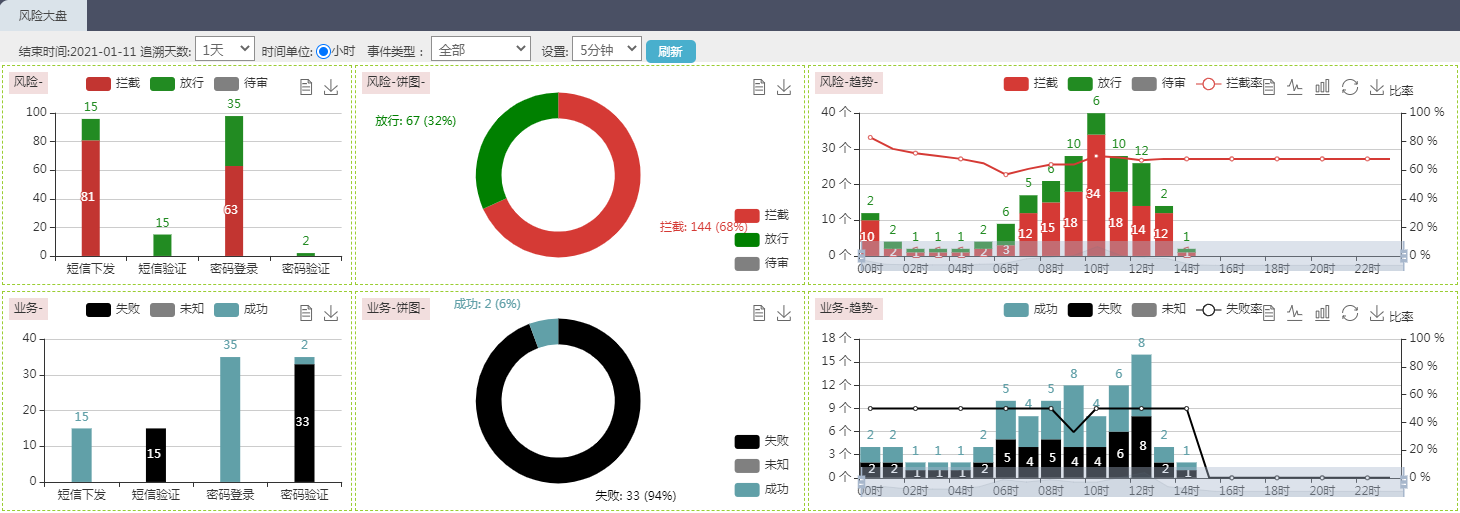Hide 放行 series in 风险-趋势- legend
Viewport: 1460px width, 513px height.
1095,83
